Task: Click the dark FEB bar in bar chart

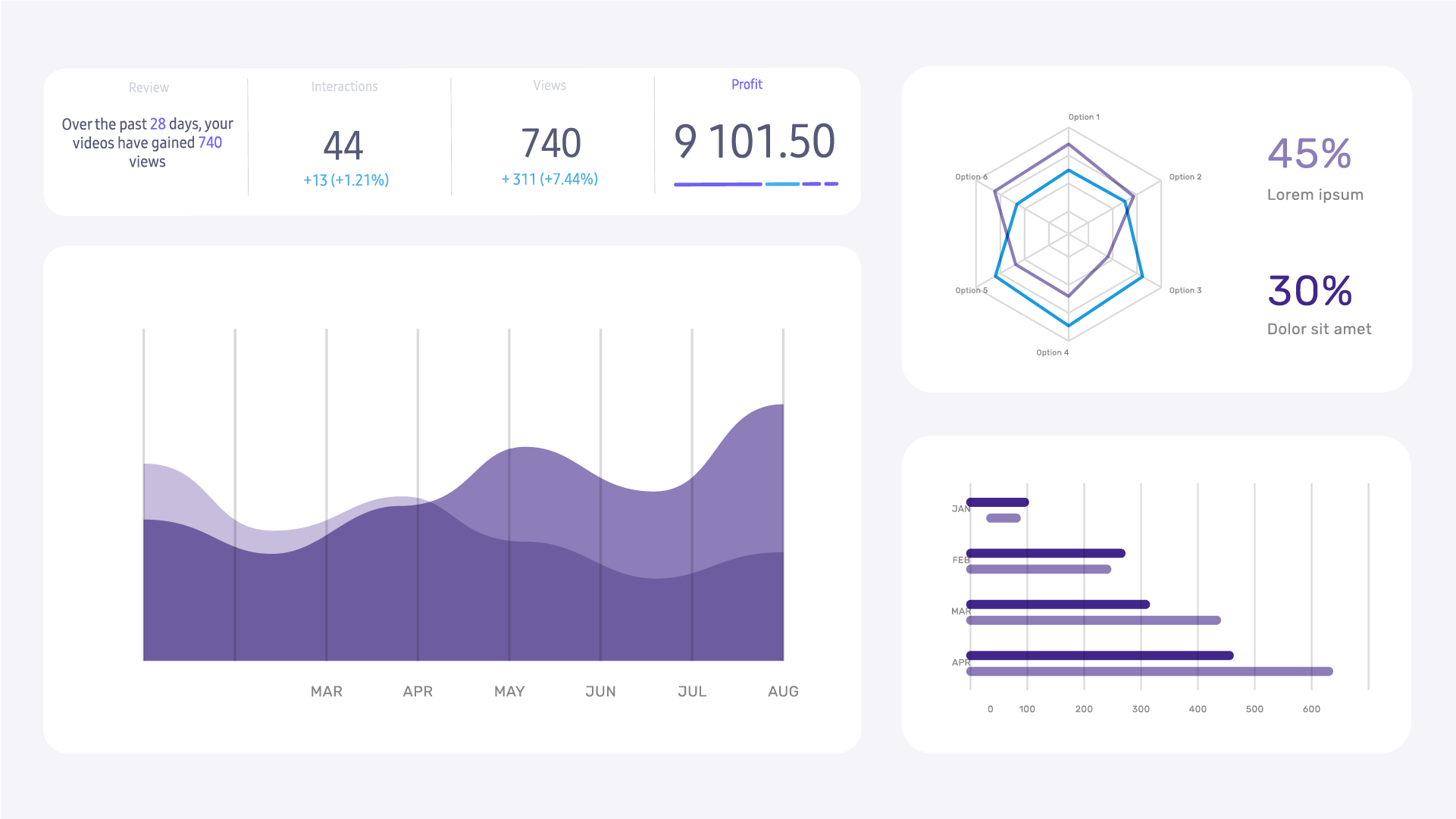Action: pos(1046,554)
